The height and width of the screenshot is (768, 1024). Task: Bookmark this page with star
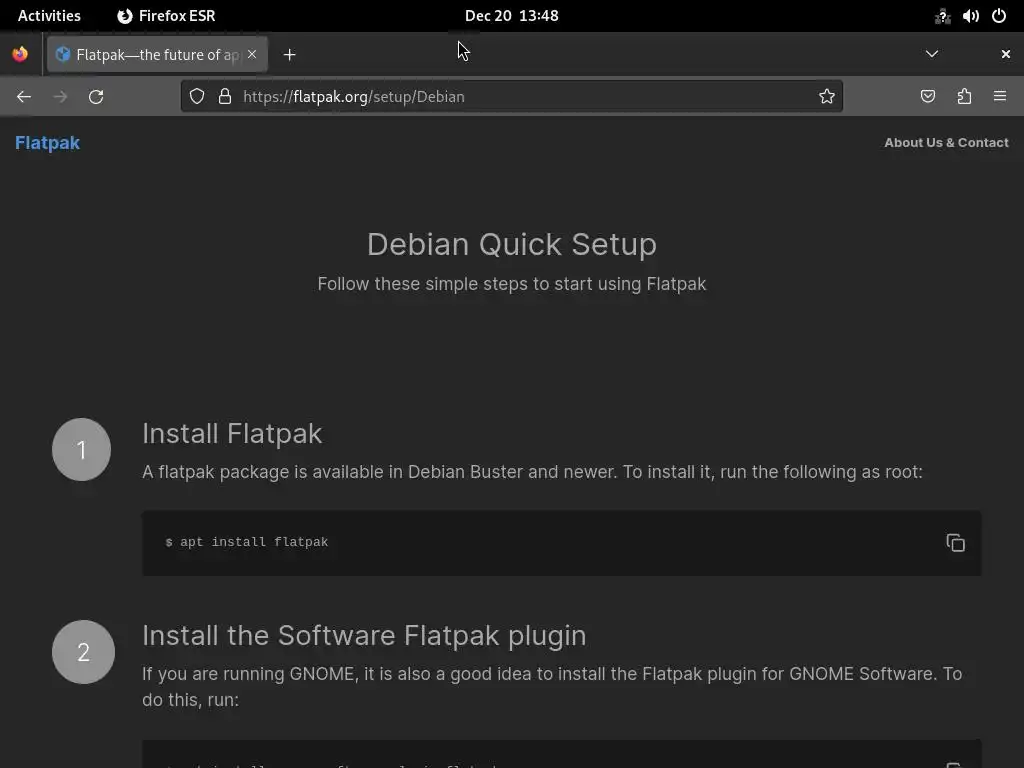(827, 96)
